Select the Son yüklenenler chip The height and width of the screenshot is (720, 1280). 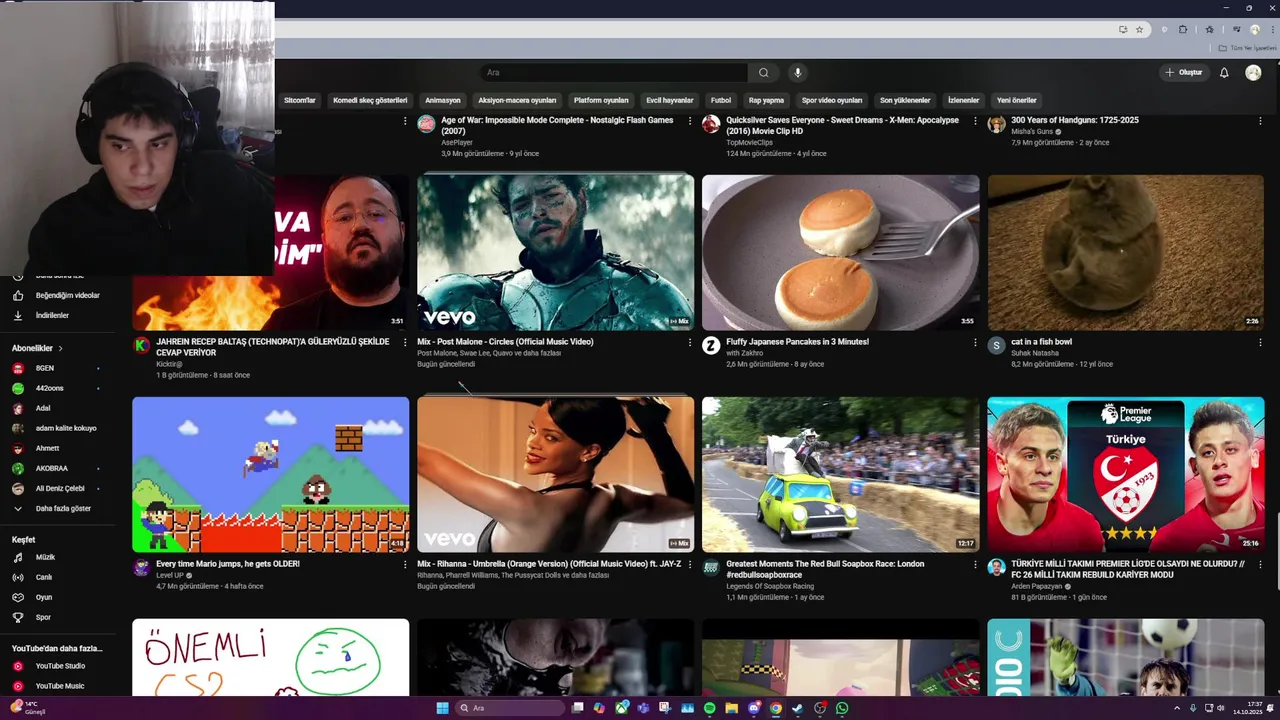[x=905, y=100]
